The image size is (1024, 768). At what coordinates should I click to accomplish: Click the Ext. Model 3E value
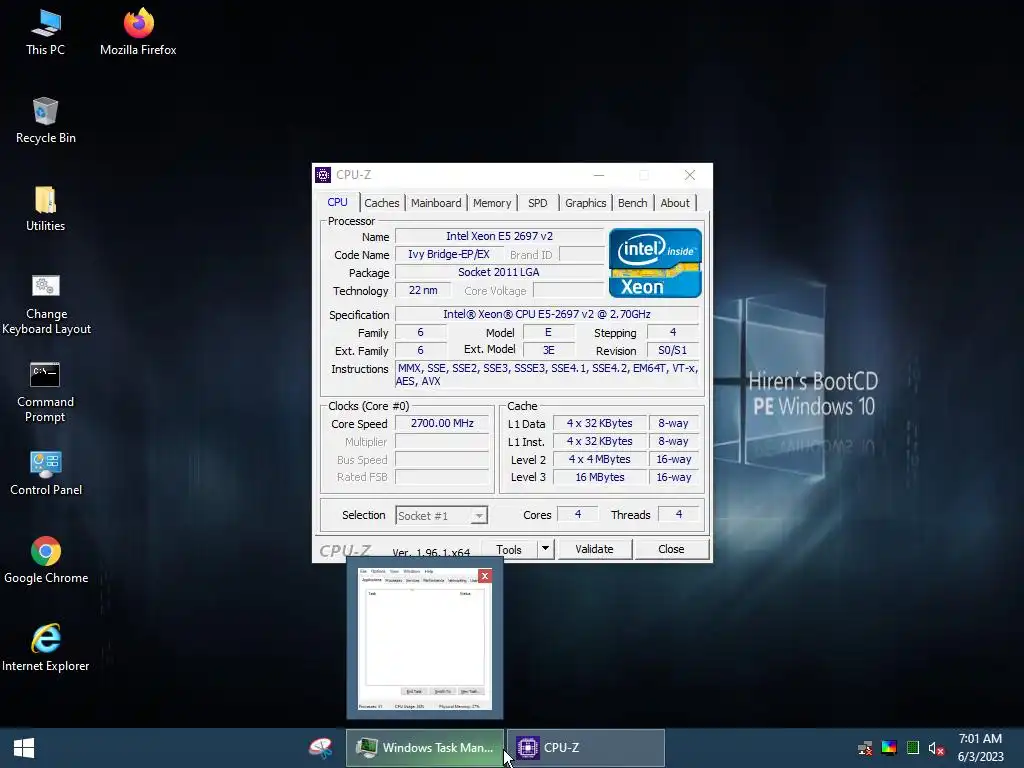pos(549,351)
